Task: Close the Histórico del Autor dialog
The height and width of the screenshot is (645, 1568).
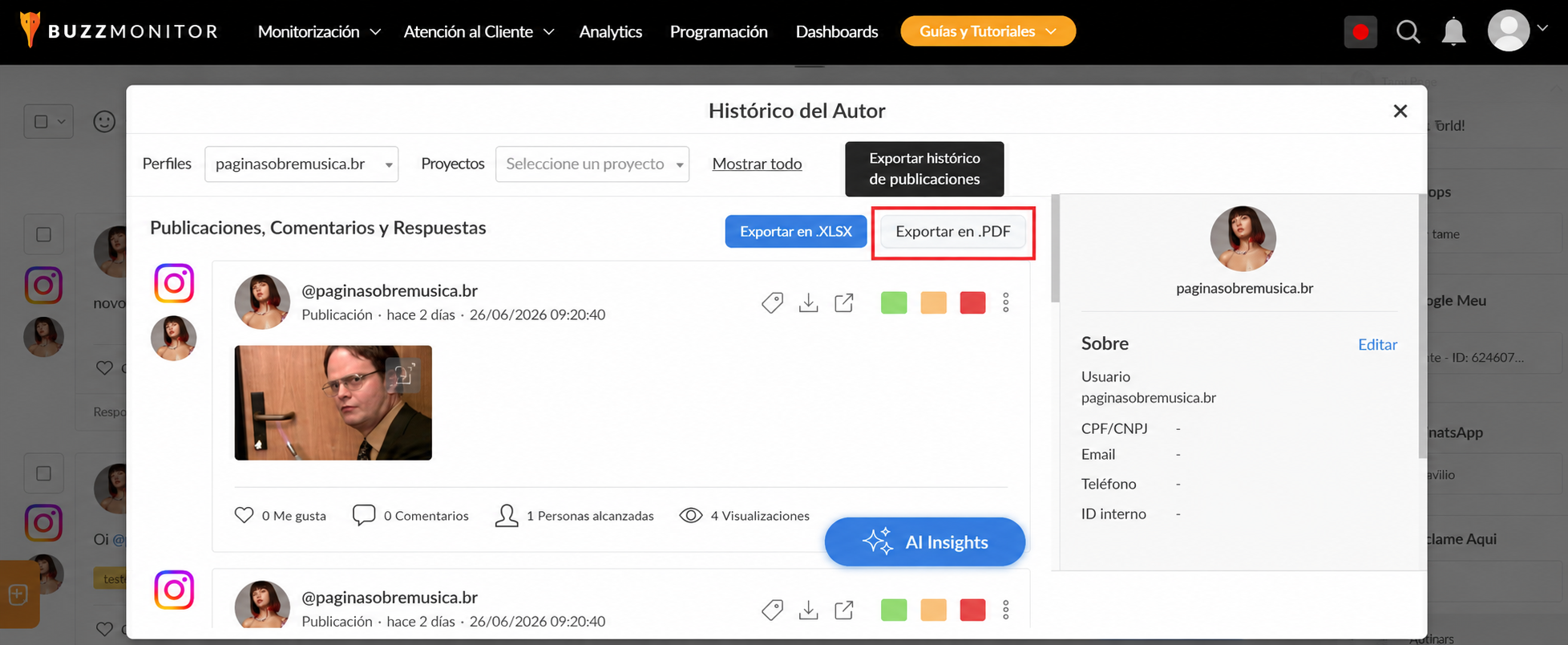Action: pos(1400,111)
